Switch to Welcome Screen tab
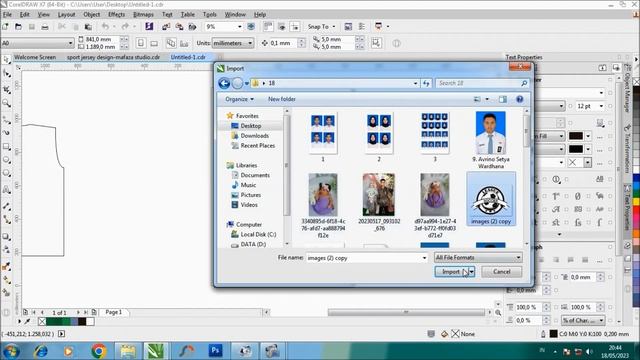 coord(35,57)
